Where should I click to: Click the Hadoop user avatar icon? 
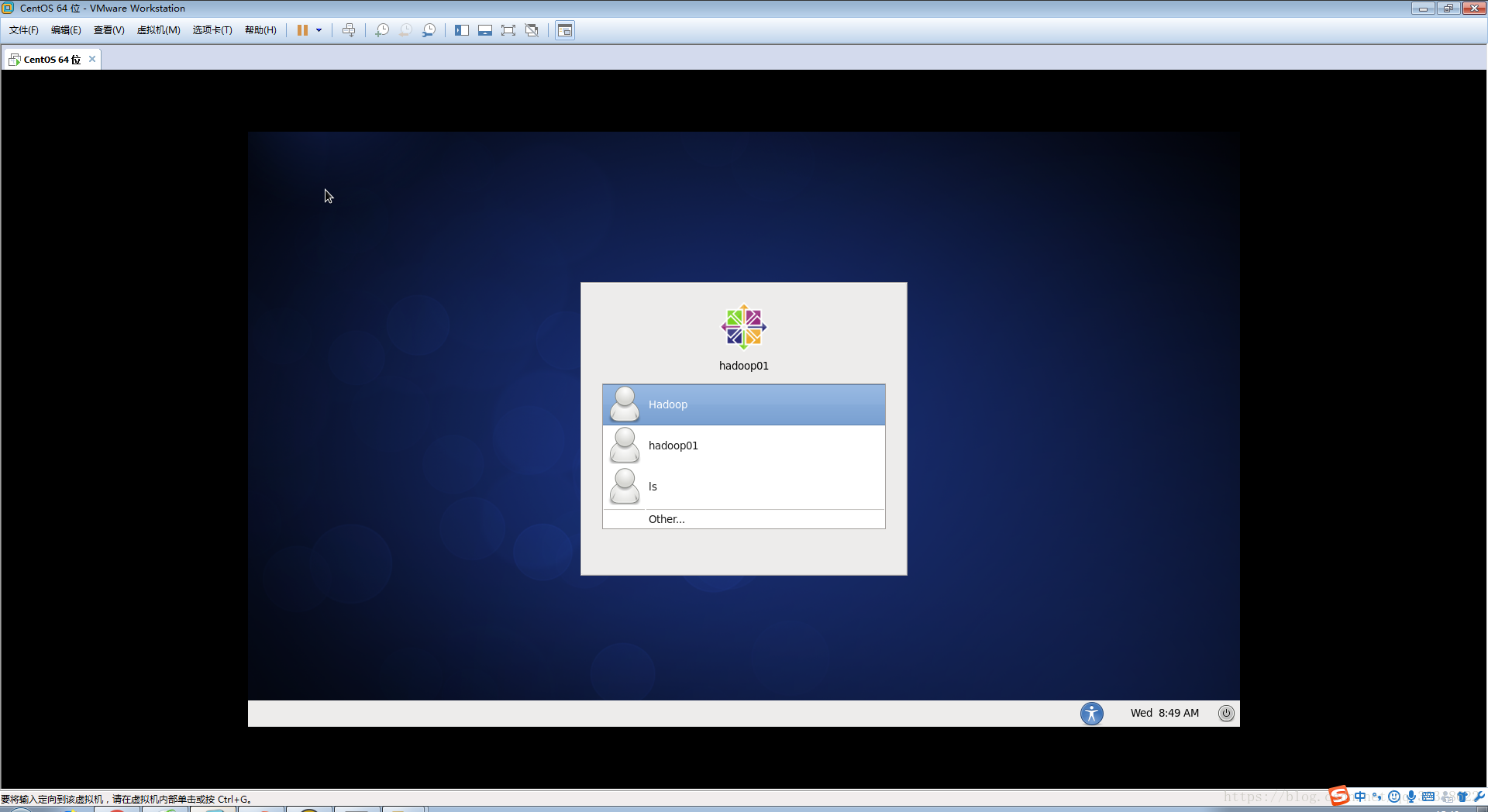click(625, 404)
